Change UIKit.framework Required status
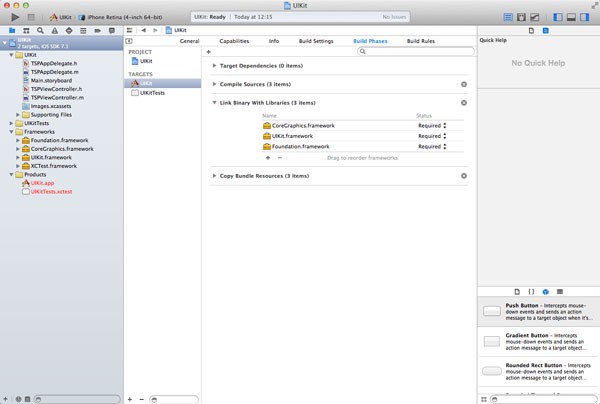 tap(432, 136)
